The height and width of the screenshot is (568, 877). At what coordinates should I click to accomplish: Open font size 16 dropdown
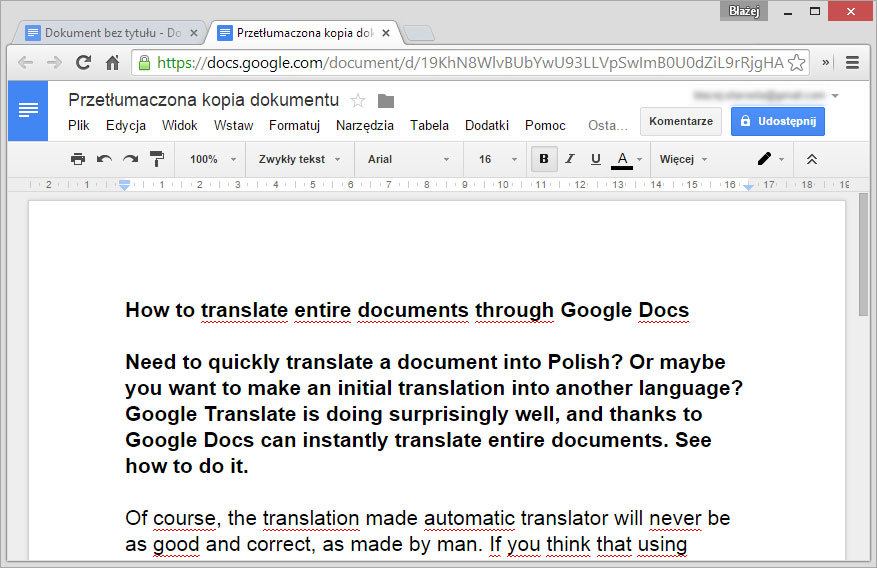coord(498,159)
